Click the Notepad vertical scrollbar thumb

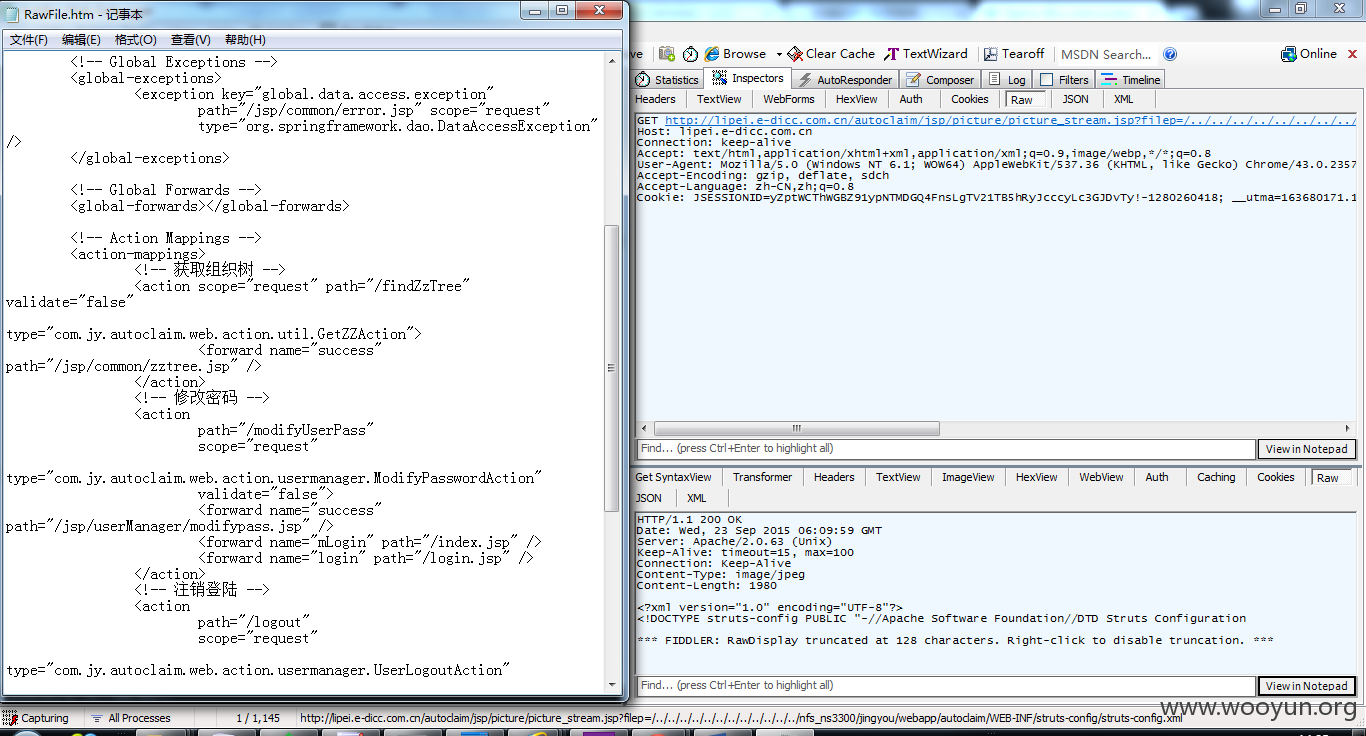coord(612,368)
